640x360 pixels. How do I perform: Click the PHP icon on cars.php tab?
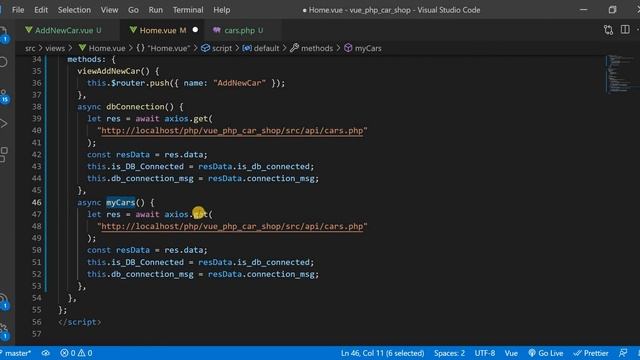click(x=217, y=30)
